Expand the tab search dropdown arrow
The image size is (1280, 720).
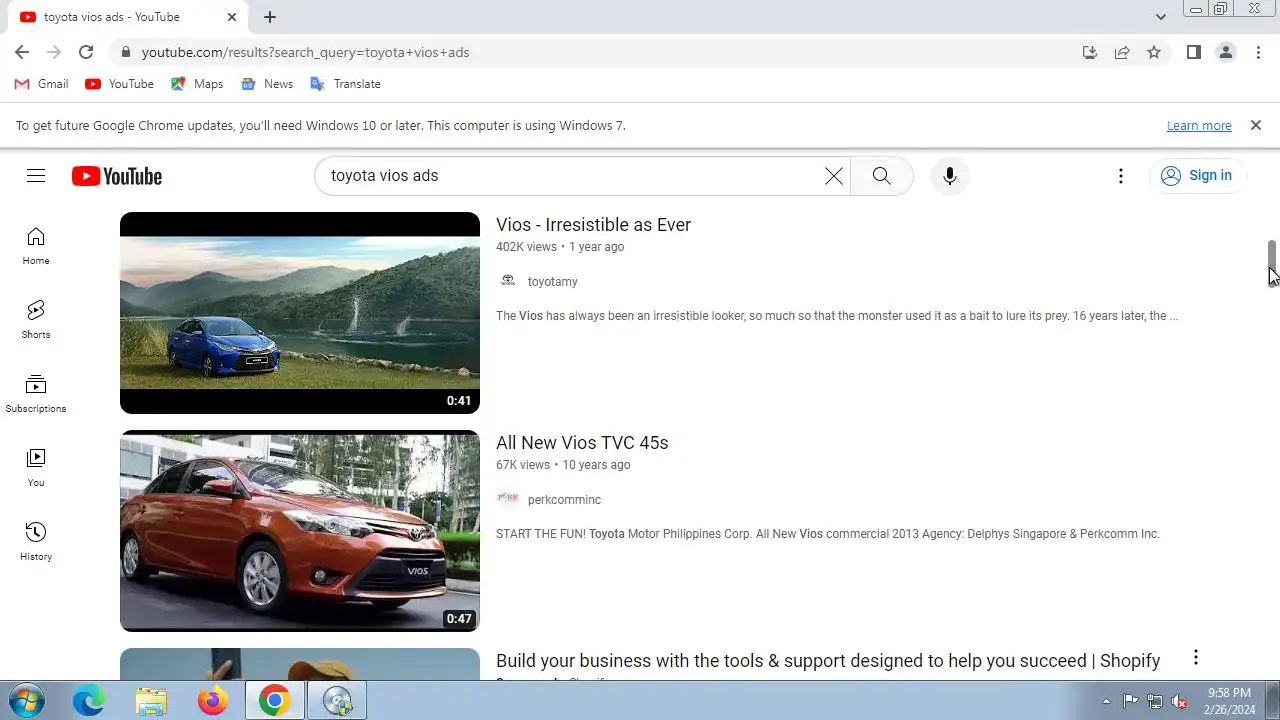[1160, 17]
